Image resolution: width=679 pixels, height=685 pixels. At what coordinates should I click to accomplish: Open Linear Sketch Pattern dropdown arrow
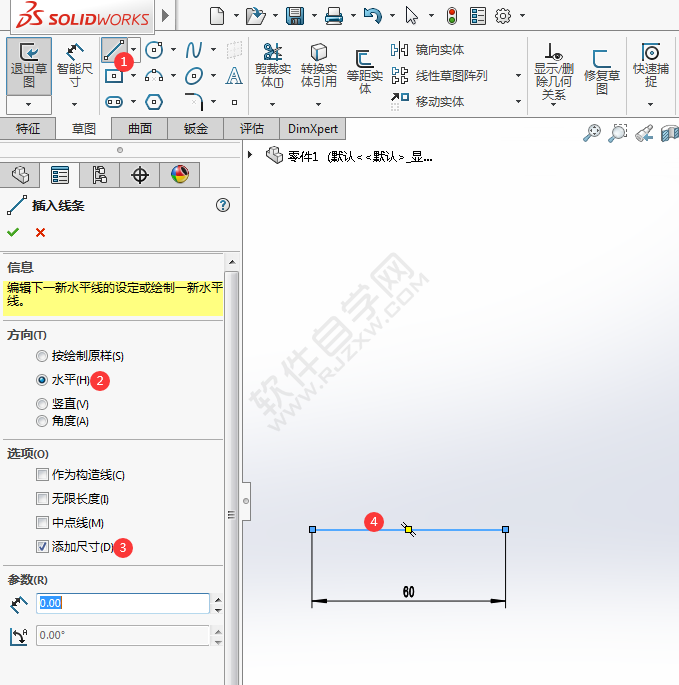tap(518, 76)
